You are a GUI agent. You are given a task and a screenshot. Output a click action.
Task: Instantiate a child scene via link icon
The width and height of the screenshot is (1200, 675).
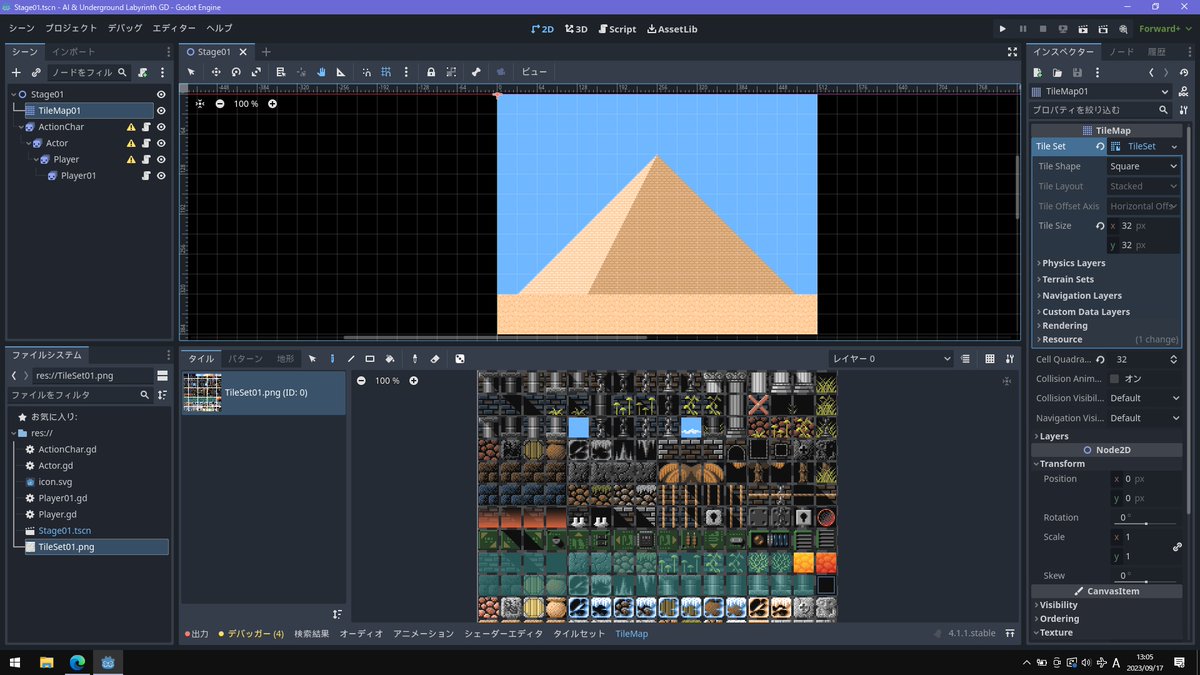coord(36,72)
